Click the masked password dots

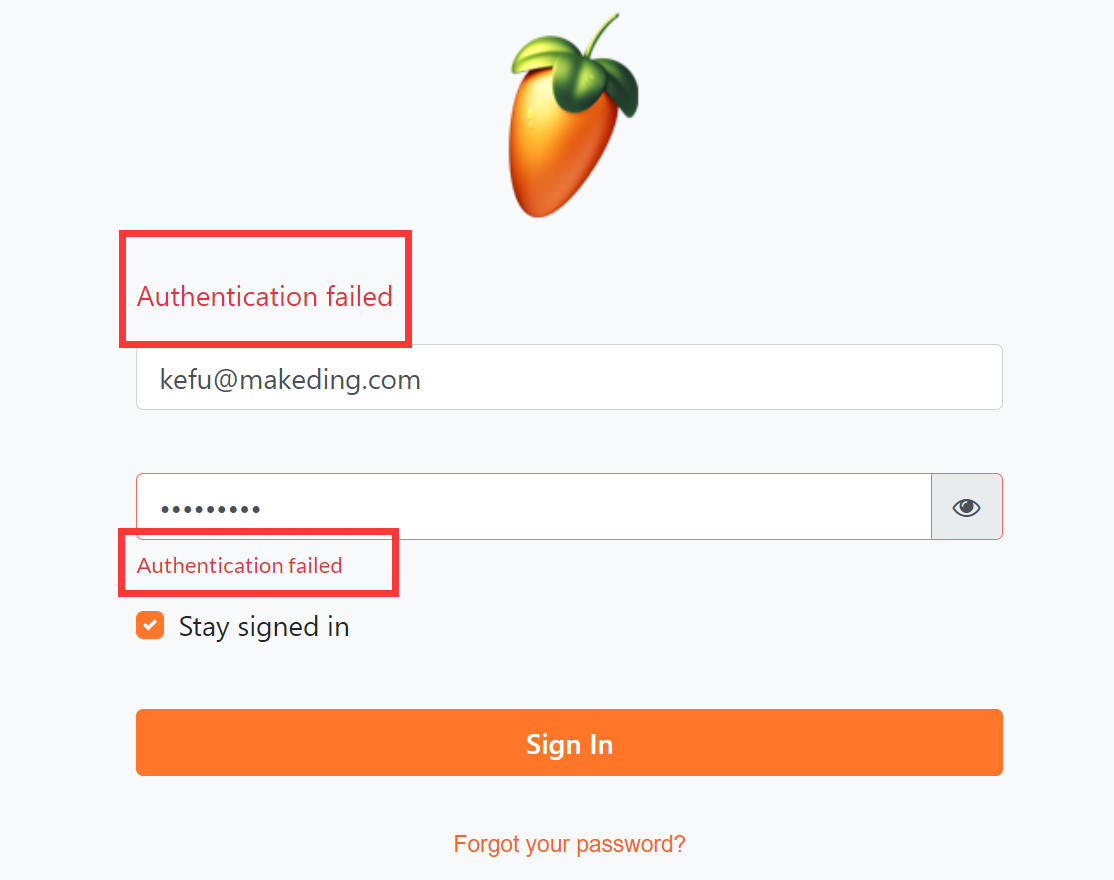click(211, 509)
